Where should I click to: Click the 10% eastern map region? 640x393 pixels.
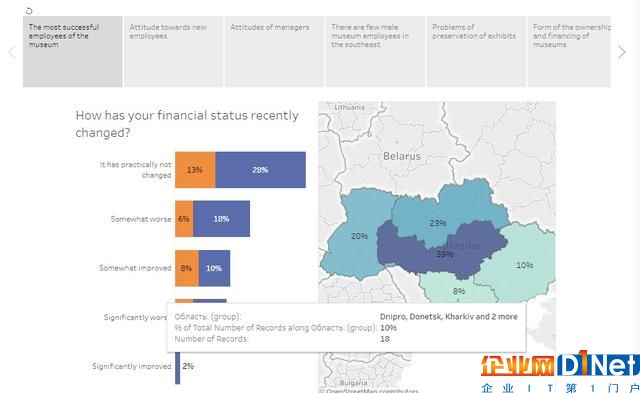point(524,265)
